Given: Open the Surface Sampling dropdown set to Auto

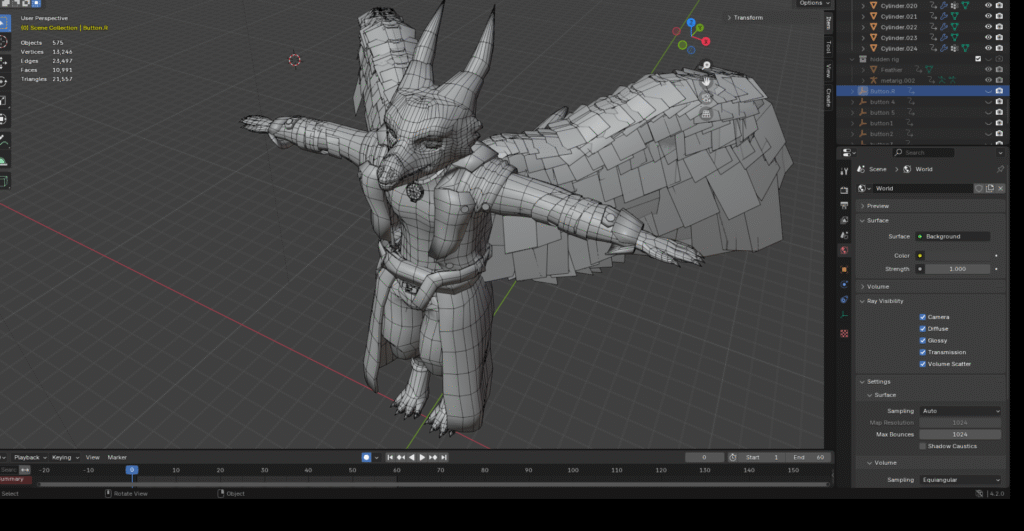Looking at the screenshot, I should pos(960,411).
